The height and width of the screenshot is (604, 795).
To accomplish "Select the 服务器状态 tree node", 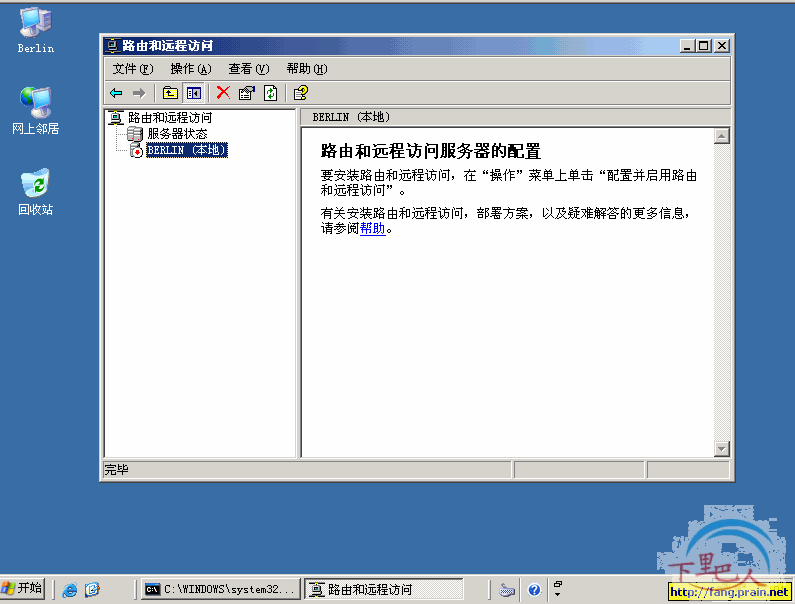I will click(x=177, y=133).
